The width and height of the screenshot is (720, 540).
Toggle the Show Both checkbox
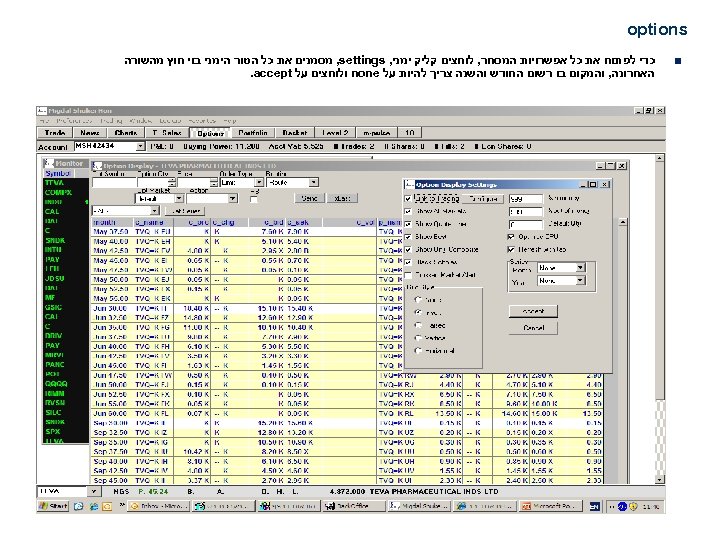408,237
